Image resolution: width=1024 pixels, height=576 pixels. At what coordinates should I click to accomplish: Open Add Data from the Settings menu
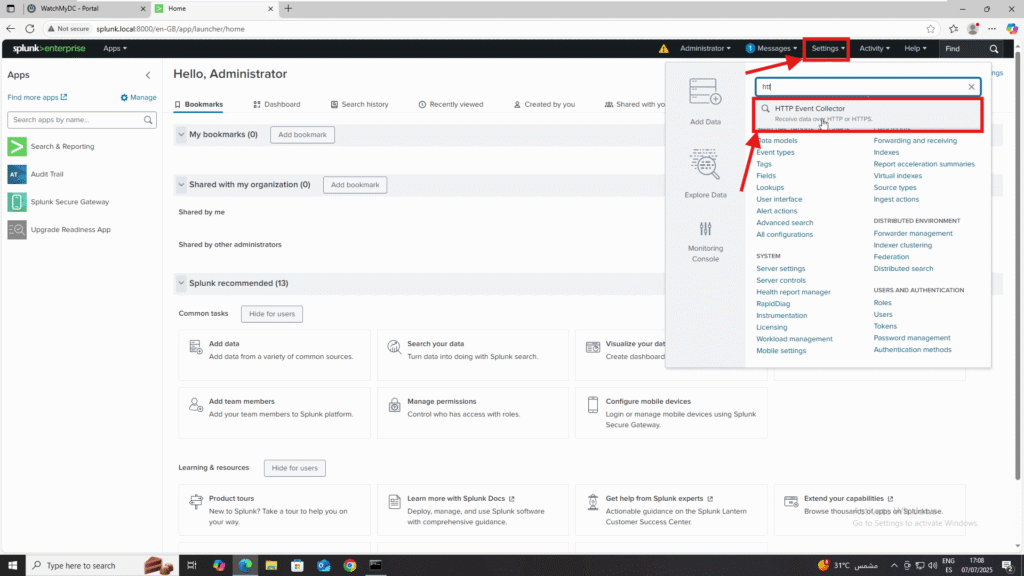[x=705, y=101]
